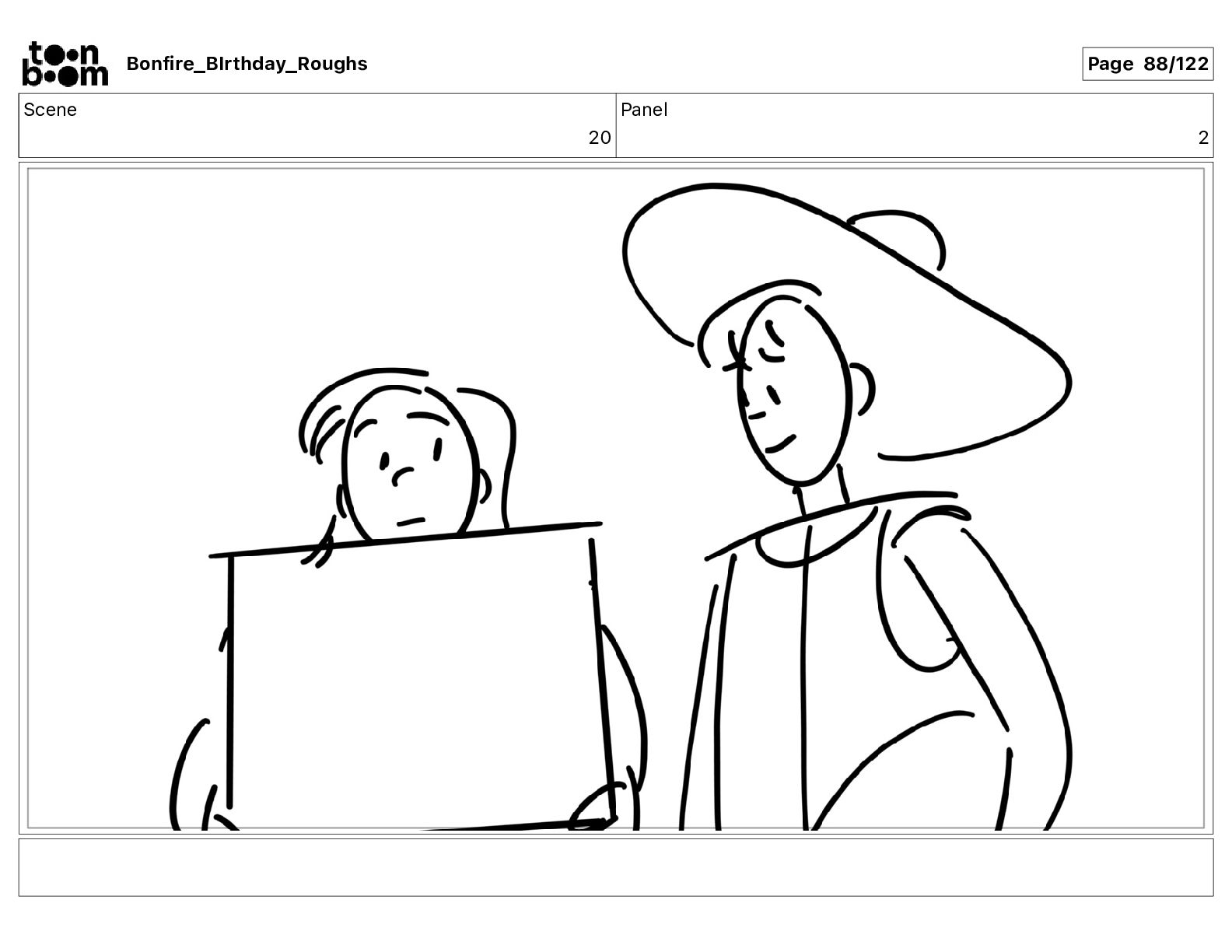1232x952 pixels.
Task: Click the Page 88/122 indicator box
Action: pos(1147,64)
